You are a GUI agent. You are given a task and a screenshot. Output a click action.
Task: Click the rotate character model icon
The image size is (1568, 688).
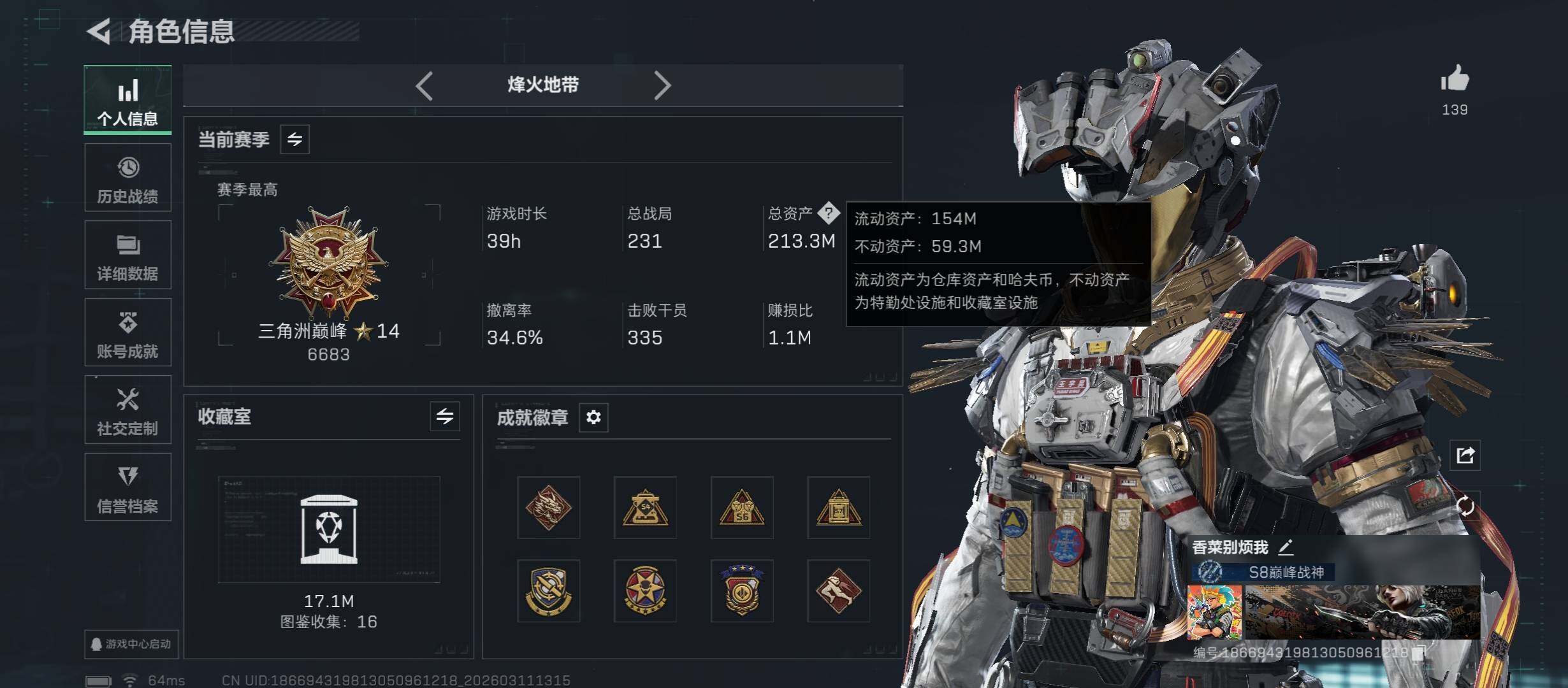1465,506
